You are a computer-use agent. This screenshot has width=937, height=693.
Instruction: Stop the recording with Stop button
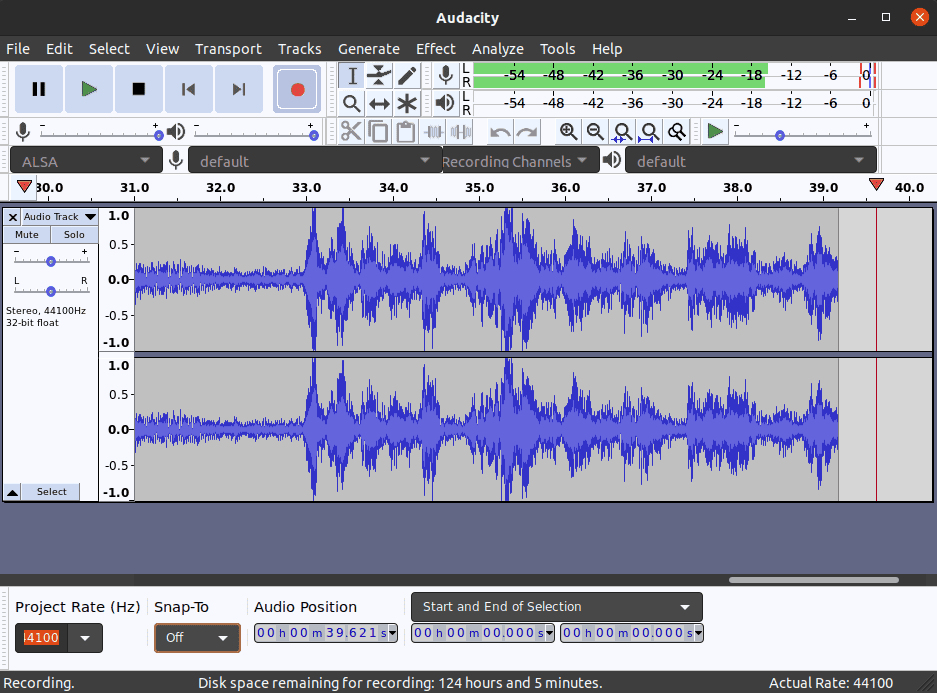pyautogui.click(x=139, y=89)
